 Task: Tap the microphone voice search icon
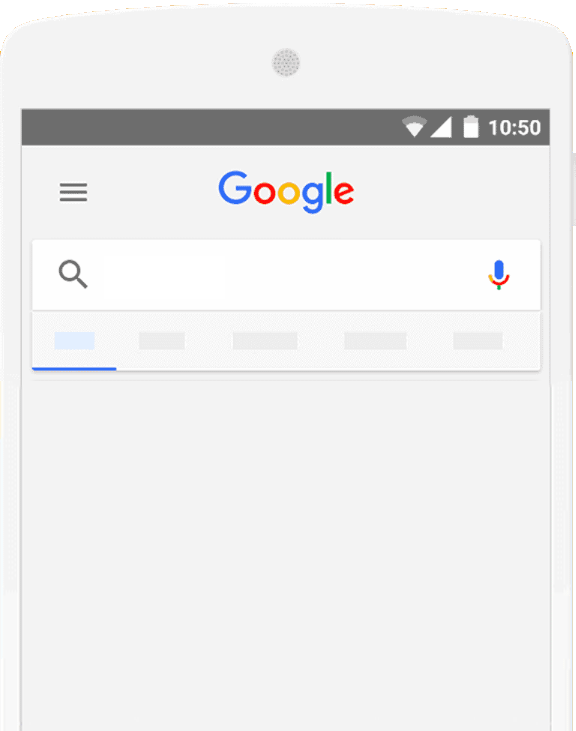pos(499,275)
